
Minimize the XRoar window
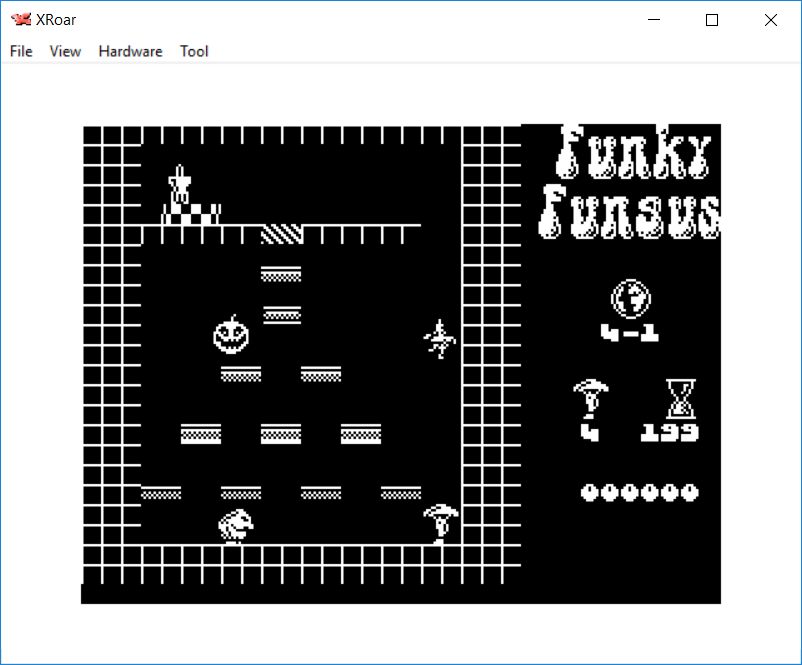(x=654, y=19)
